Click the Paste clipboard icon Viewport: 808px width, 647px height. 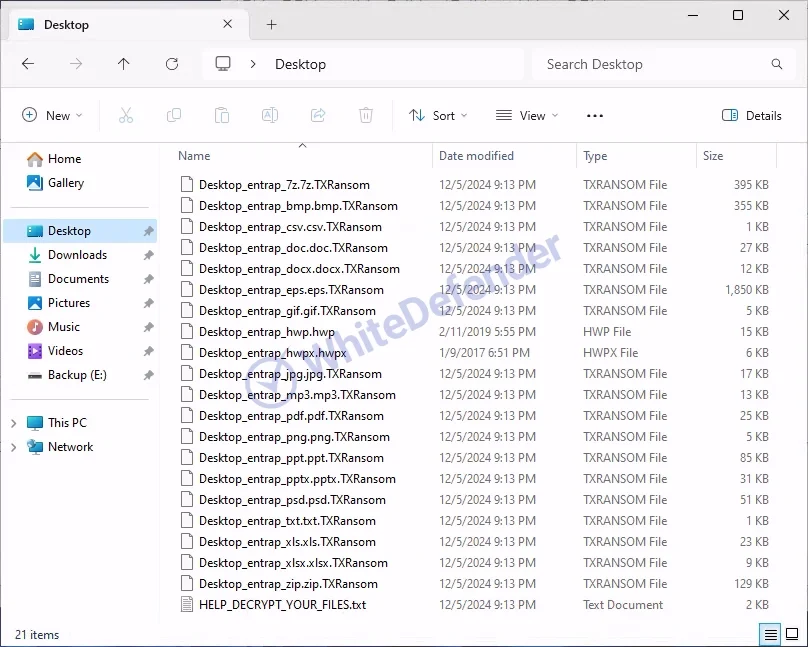point(222,116)
